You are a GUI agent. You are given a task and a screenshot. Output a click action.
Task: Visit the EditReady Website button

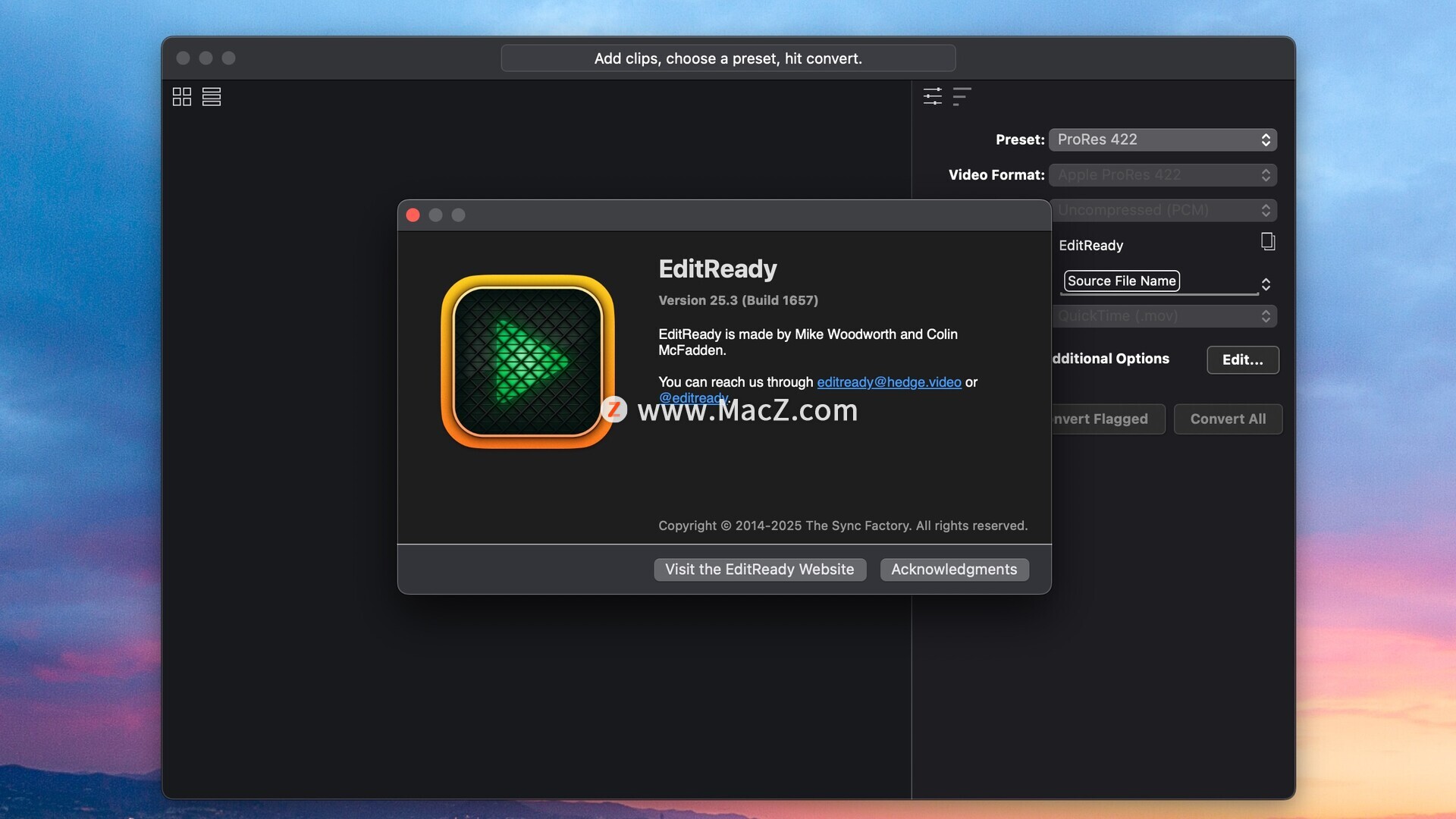[x=759, y=570]
